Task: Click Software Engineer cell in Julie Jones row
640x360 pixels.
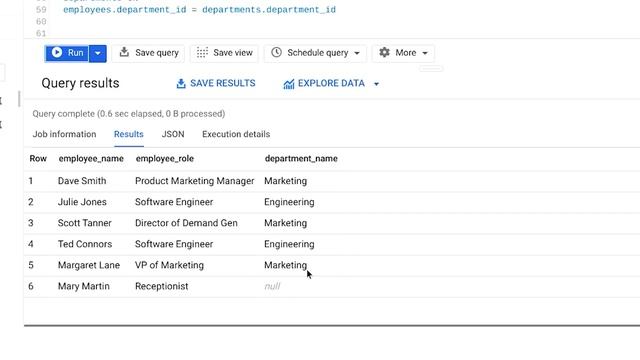Action: pyautogui.click(x=174, y=202)
